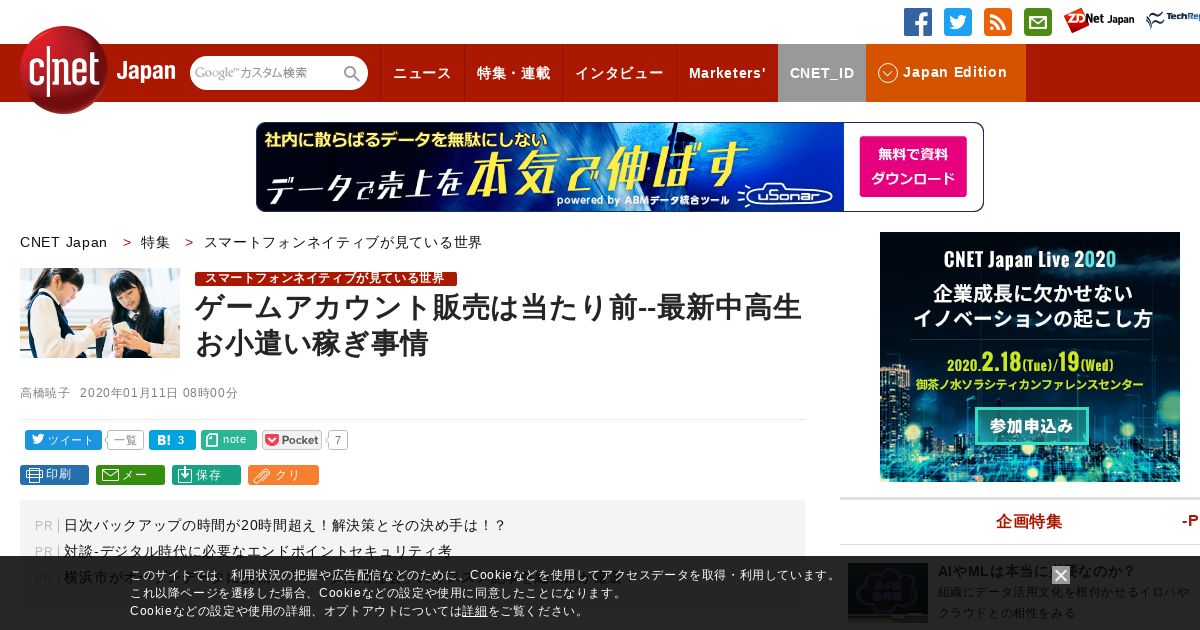Viewport: 1200px width, 630px height.
Task: Click 無料で資料ダウンロード button in banner
Action: pyautogui.click(x=913, y=167)
